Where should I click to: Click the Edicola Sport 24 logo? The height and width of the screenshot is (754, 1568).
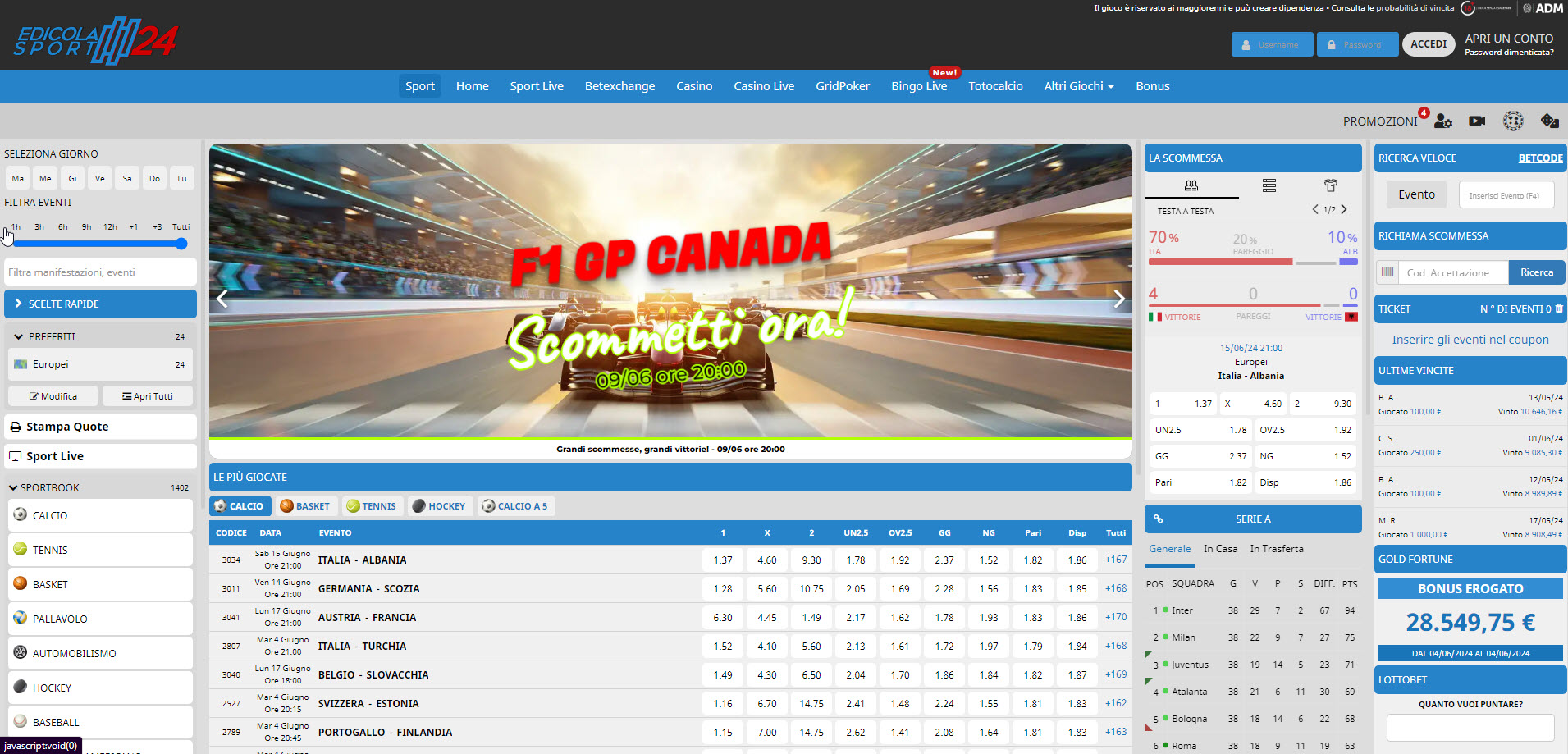pos(95,40)
